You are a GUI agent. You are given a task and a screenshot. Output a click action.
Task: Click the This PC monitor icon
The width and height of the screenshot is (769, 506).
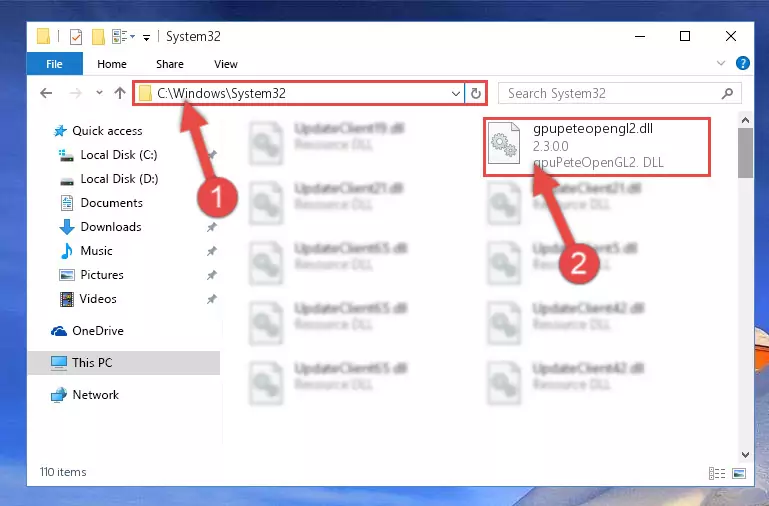(x=59, y=363)
